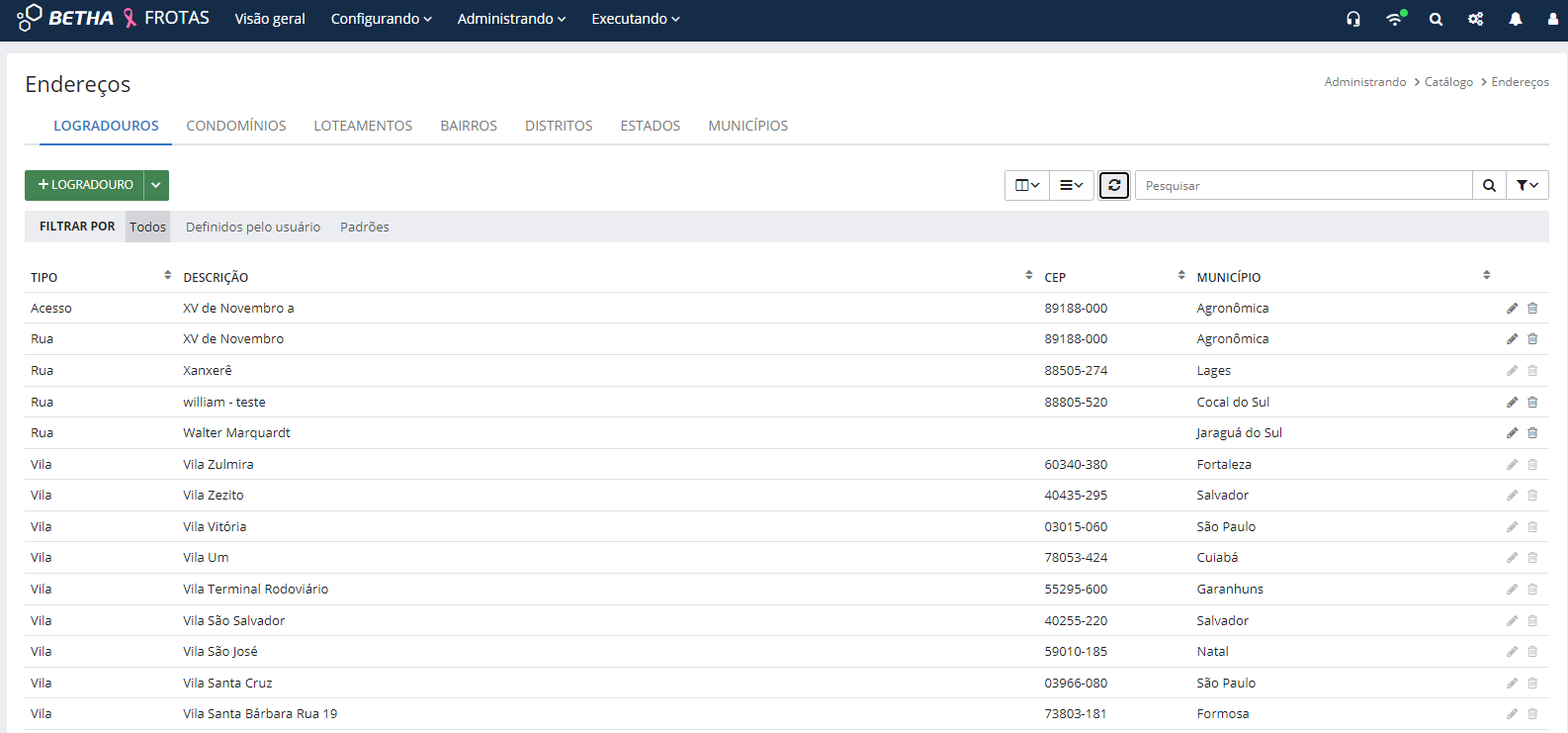The image size is (1568, 733).
Task: Go to Administrando breadcrumb
Action: [1365, 82]
